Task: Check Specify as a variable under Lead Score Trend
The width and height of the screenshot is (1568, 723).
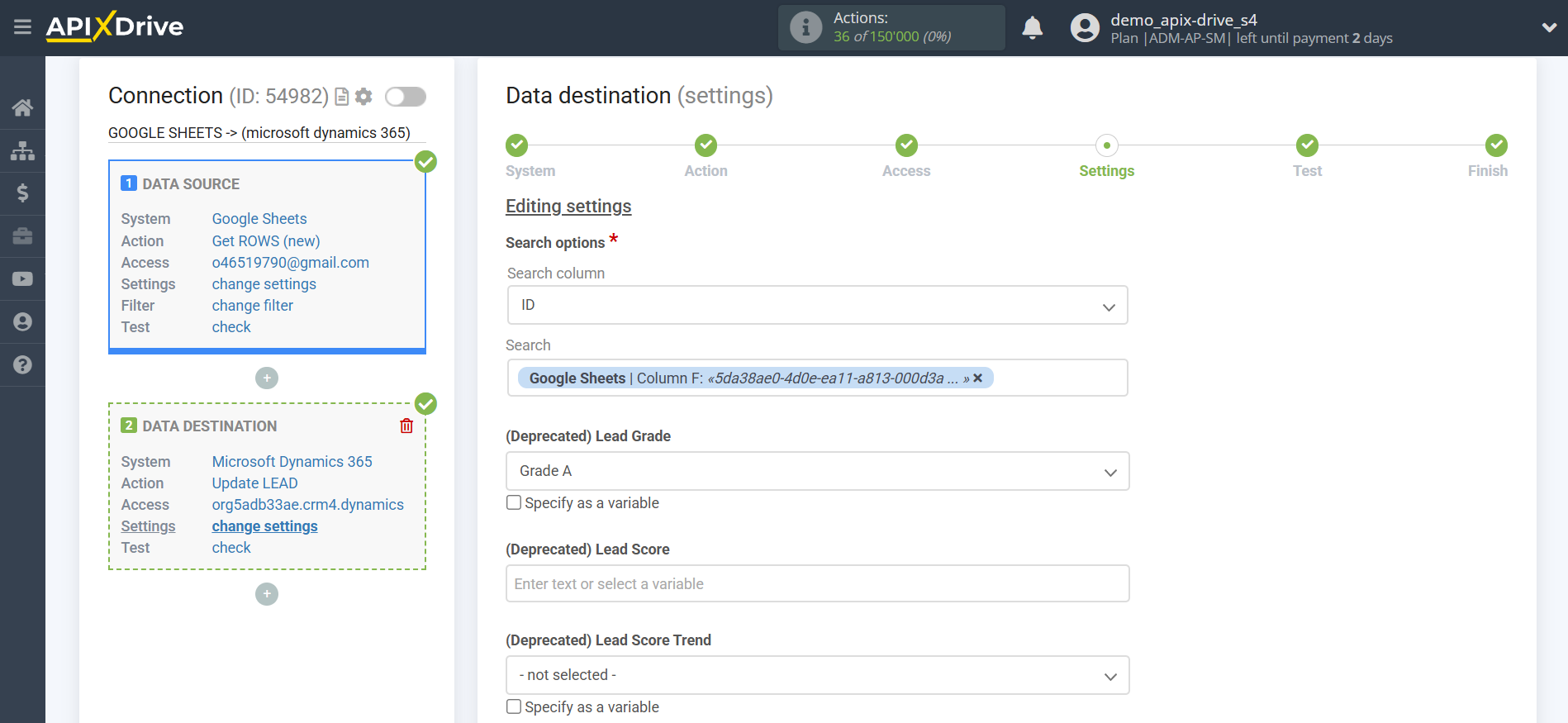Action: tap(514, 706)
